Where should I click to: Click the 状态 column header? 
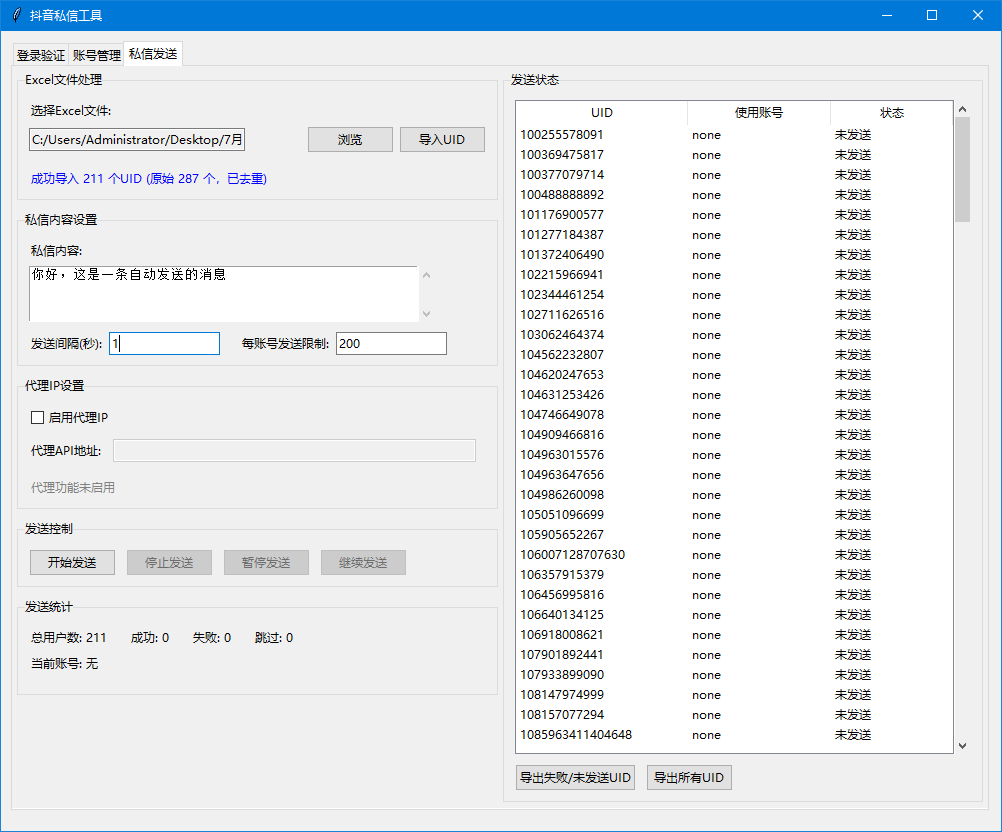pyautogui.click(x=891, y=112)
